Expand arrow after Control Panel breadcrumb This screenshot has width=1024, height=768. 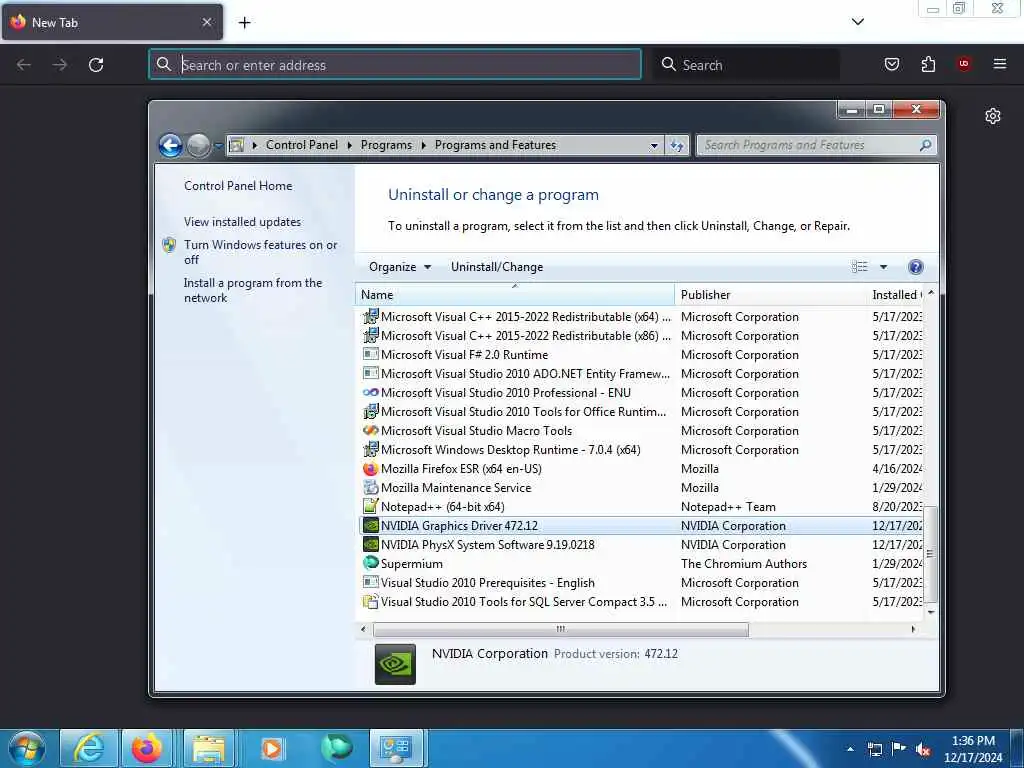pyautogui.click(x=349, y=146)
